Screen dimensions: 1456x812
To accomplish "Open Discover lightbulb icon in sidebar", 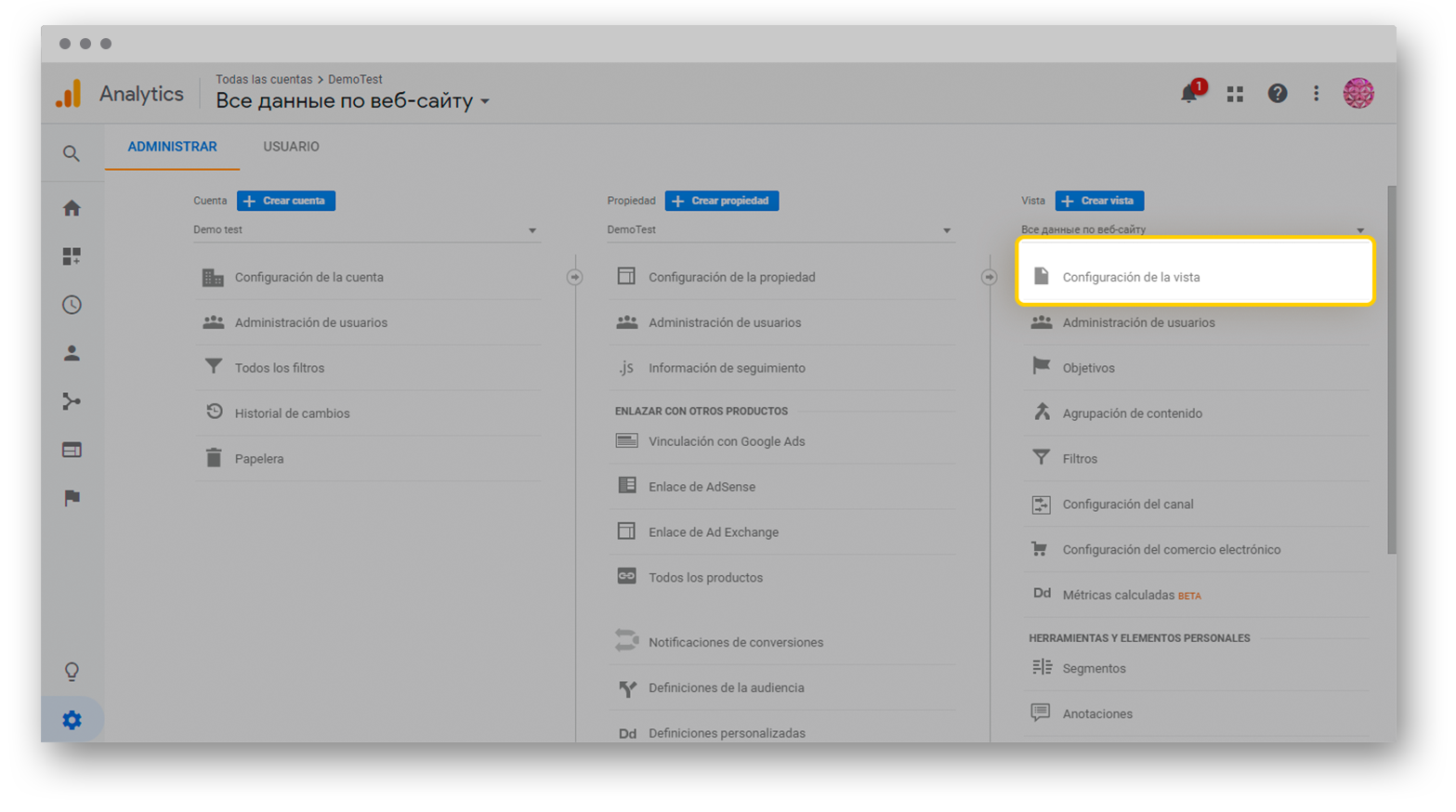I will tap(72, 672).
